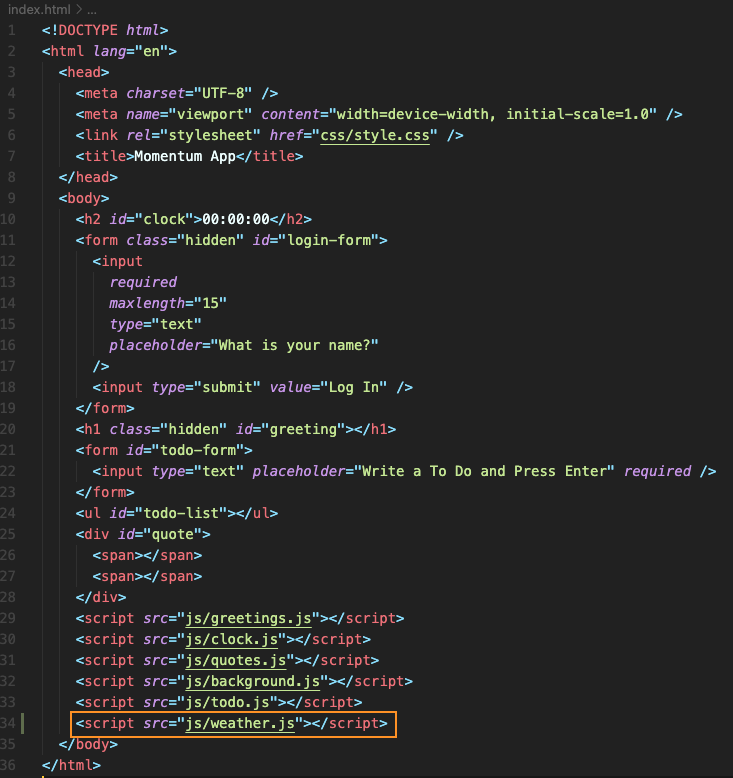Open the js/clock.js script path

pyautogui.click(x=231, y=639)
